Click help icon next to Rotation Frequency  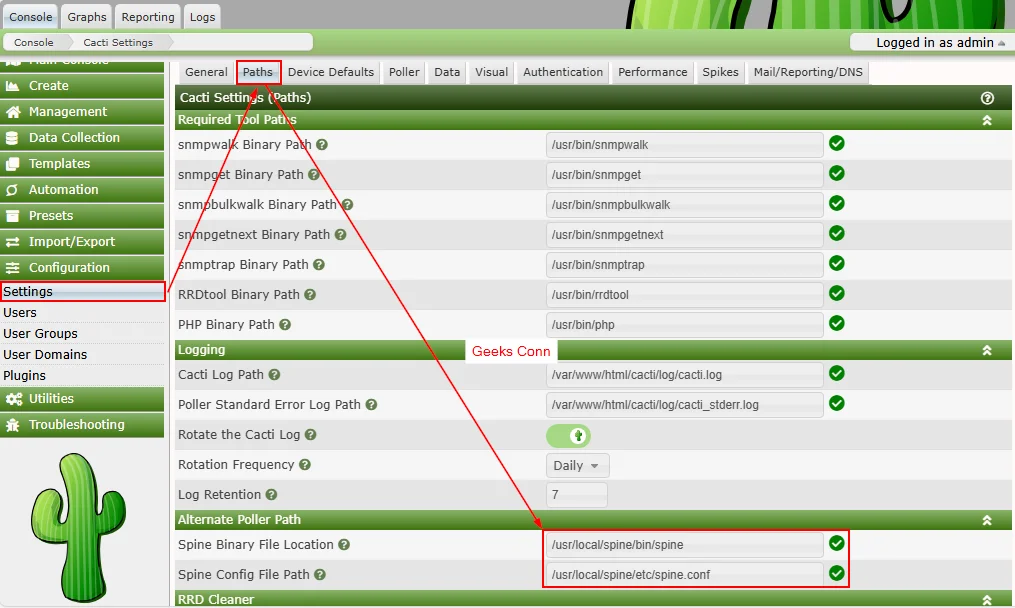point(305,465)
